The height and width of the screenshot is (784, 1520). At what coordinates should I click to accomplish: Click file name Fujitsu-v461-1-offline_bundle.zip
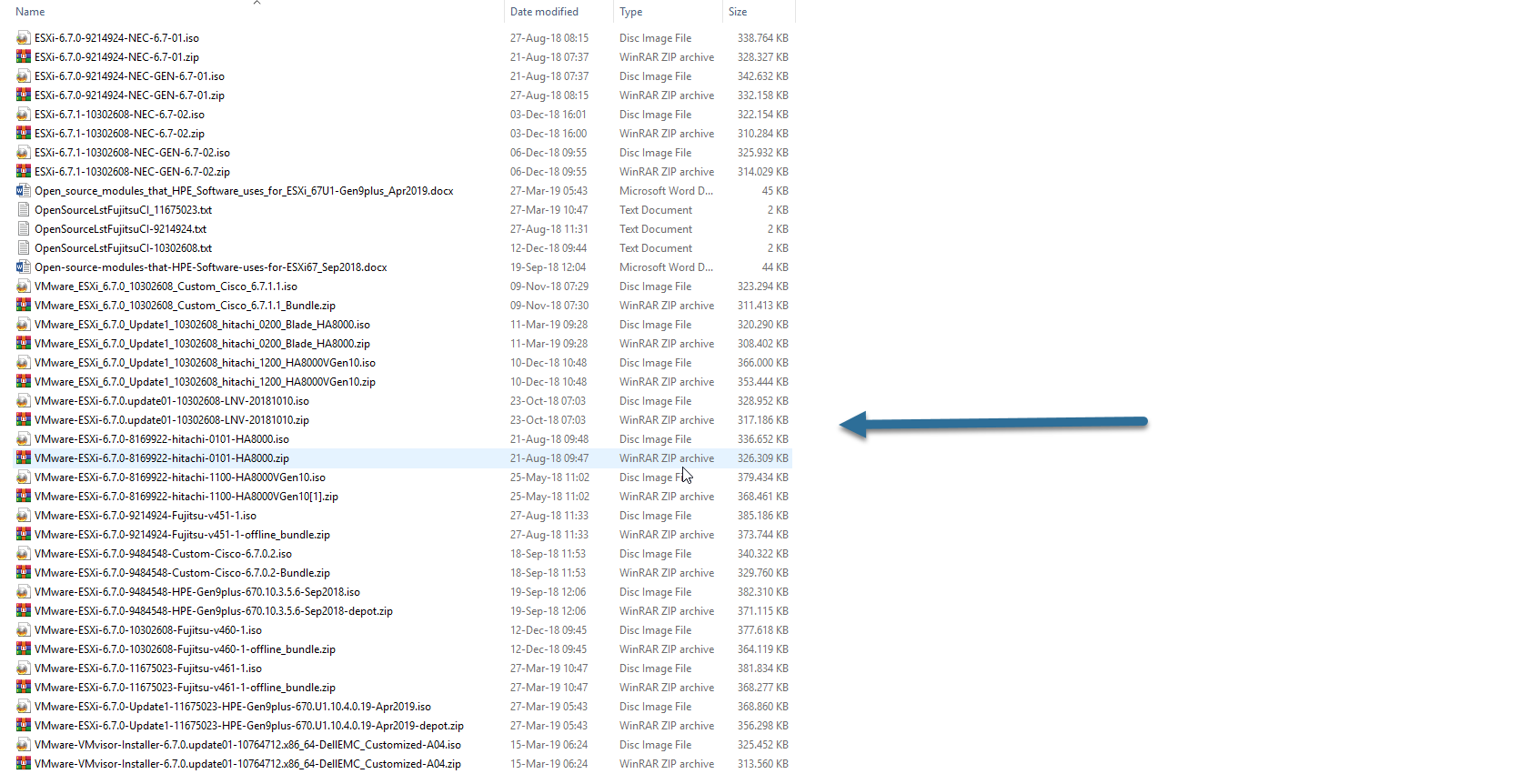tap(185, 688)
